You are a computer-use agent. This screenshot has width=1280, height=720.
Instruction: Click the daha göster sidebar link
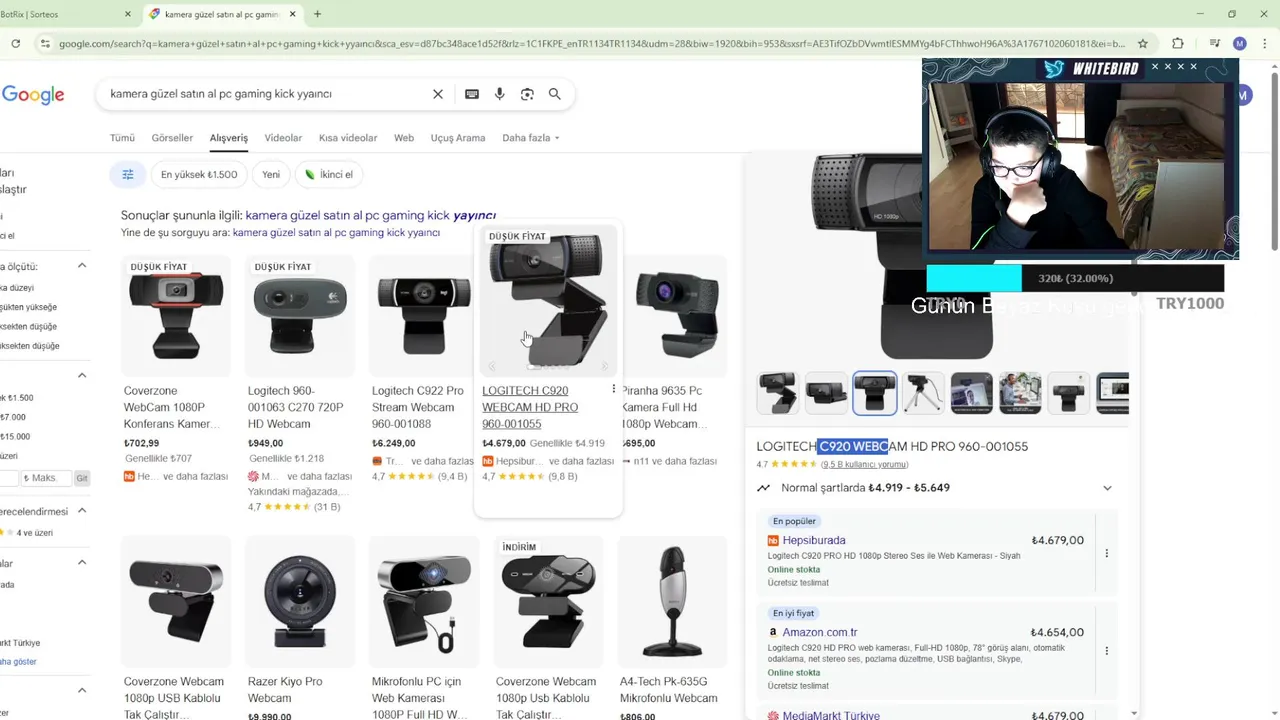click(x=18, y=662)
